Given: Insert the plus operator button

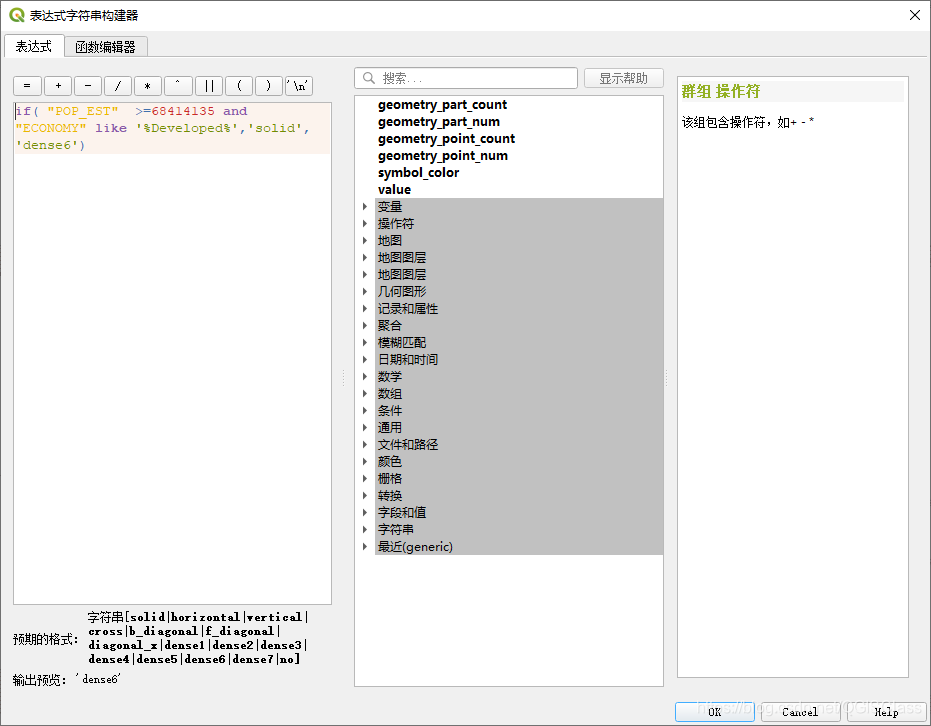Looking at the screenshot, I should [58, 86].
